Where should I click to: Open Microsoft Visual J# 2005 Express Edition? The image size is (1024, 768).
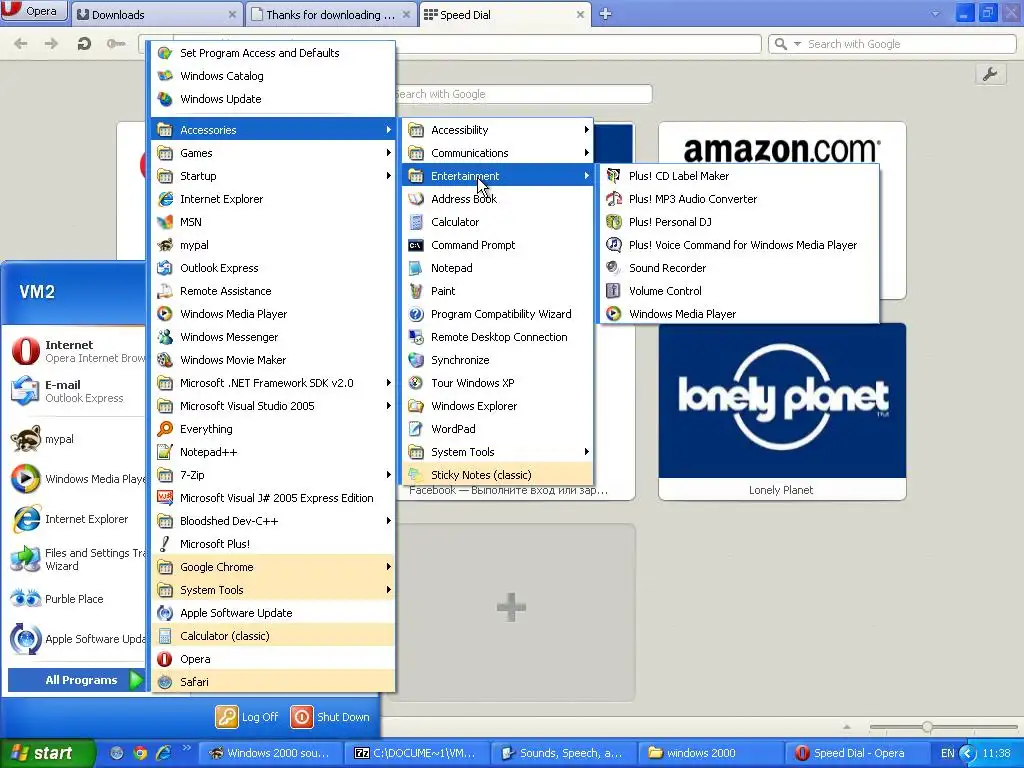tap(273, 498)
